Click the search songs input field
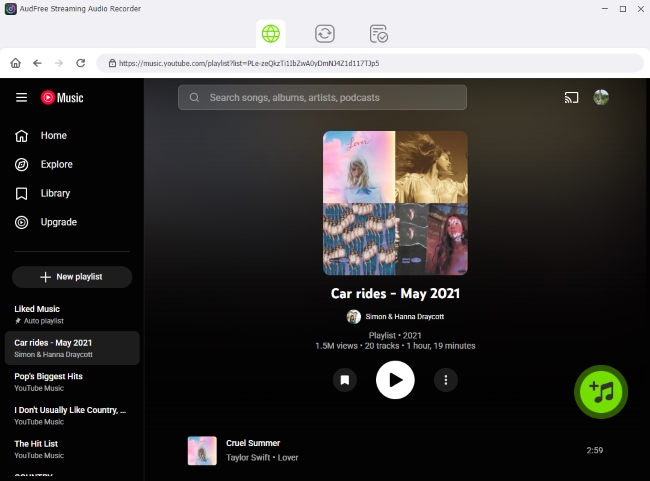Viewport: 650px width, 481px height. pos(322,97)
